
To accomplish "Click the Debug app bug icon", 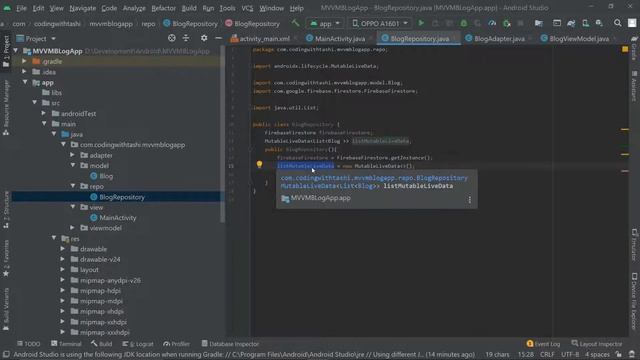I will click(x=464, y=23).
